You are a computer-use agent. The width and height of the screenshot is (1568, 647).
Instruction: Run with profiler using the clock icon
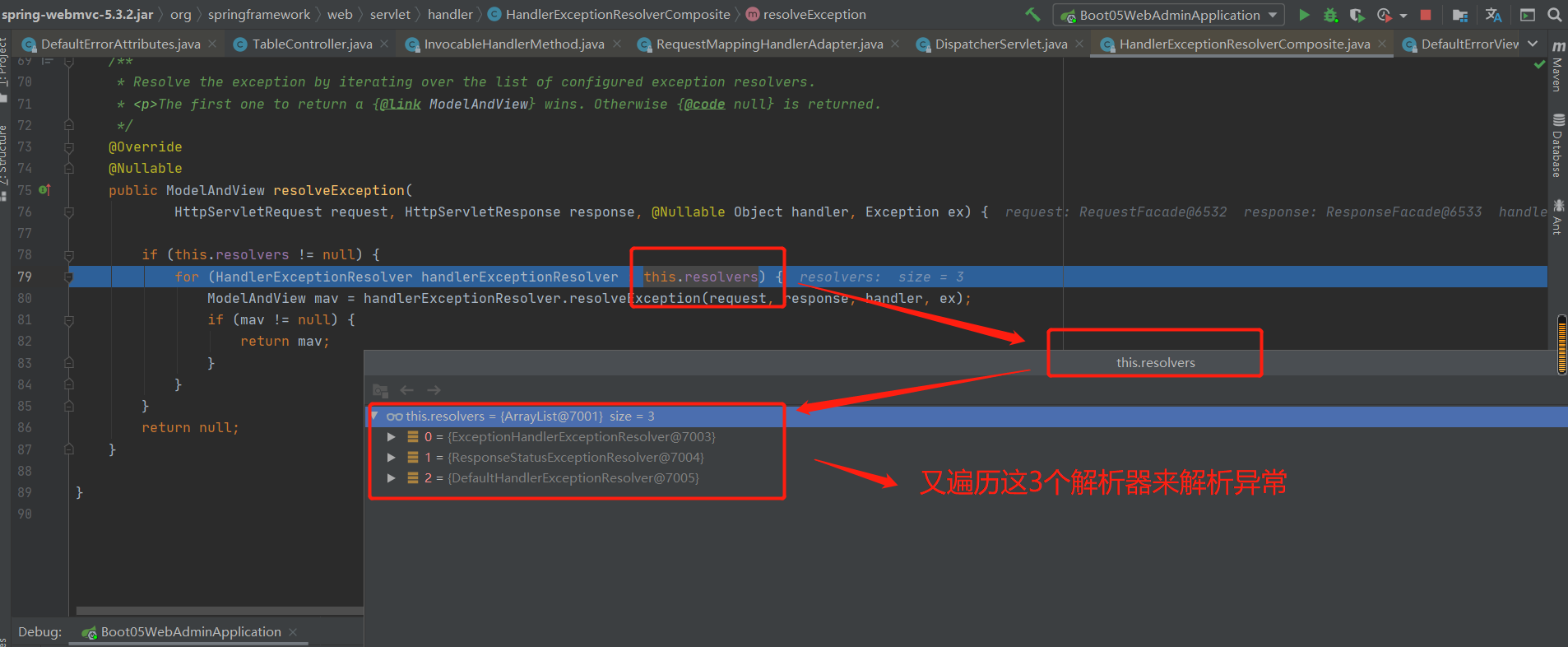1384,15
